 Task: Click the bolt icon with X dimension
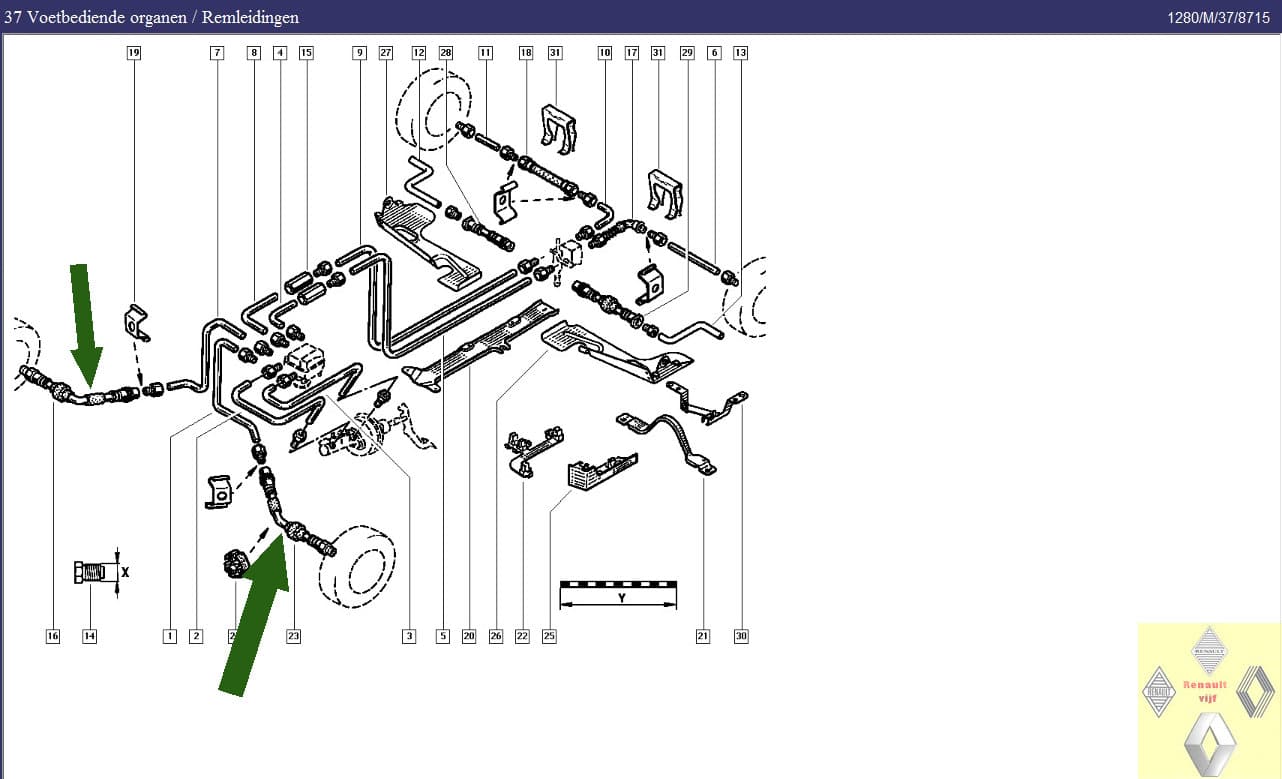(90, 574)
